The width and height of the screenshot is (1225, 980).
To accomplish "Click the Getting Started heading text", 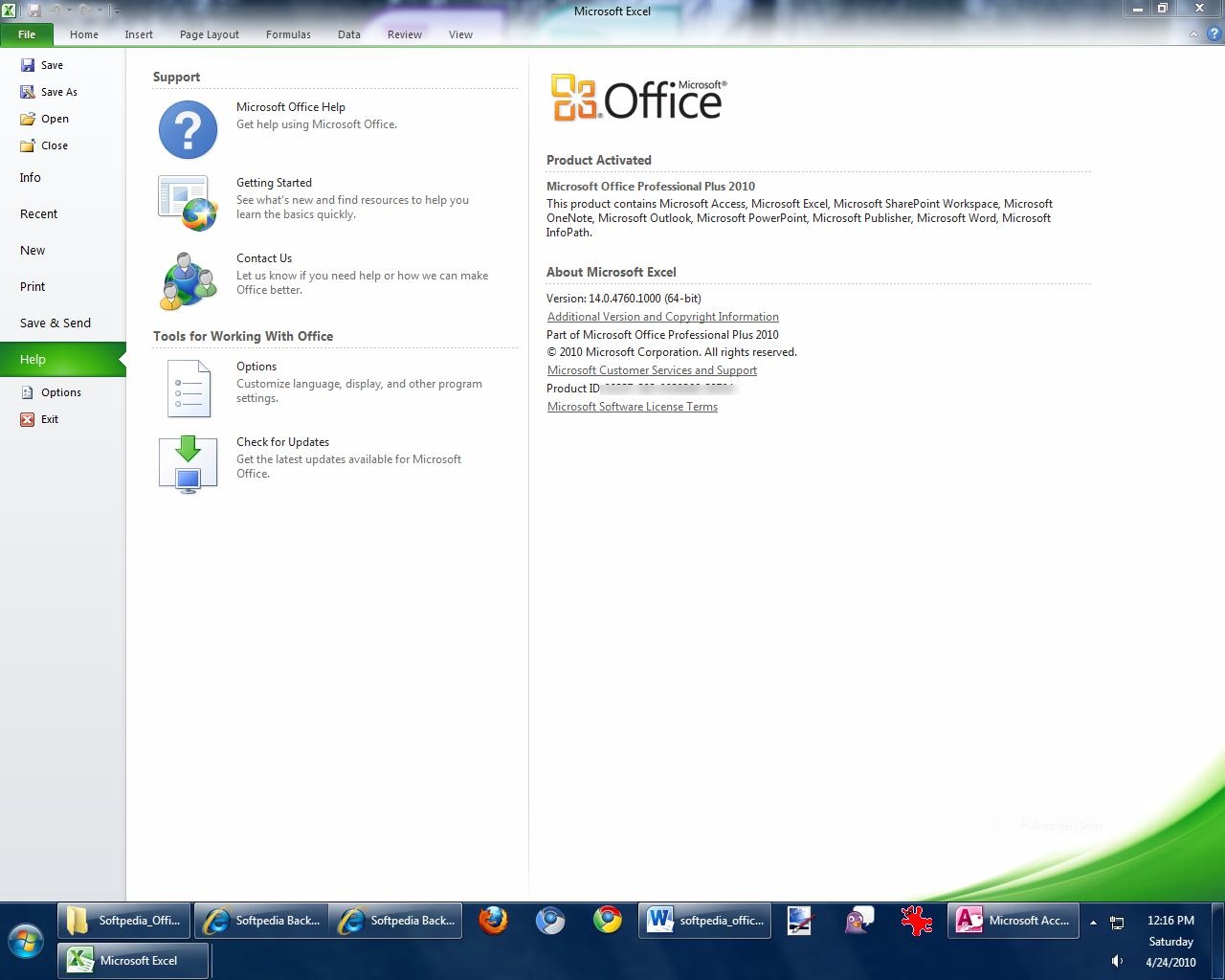I will [274, 183].
